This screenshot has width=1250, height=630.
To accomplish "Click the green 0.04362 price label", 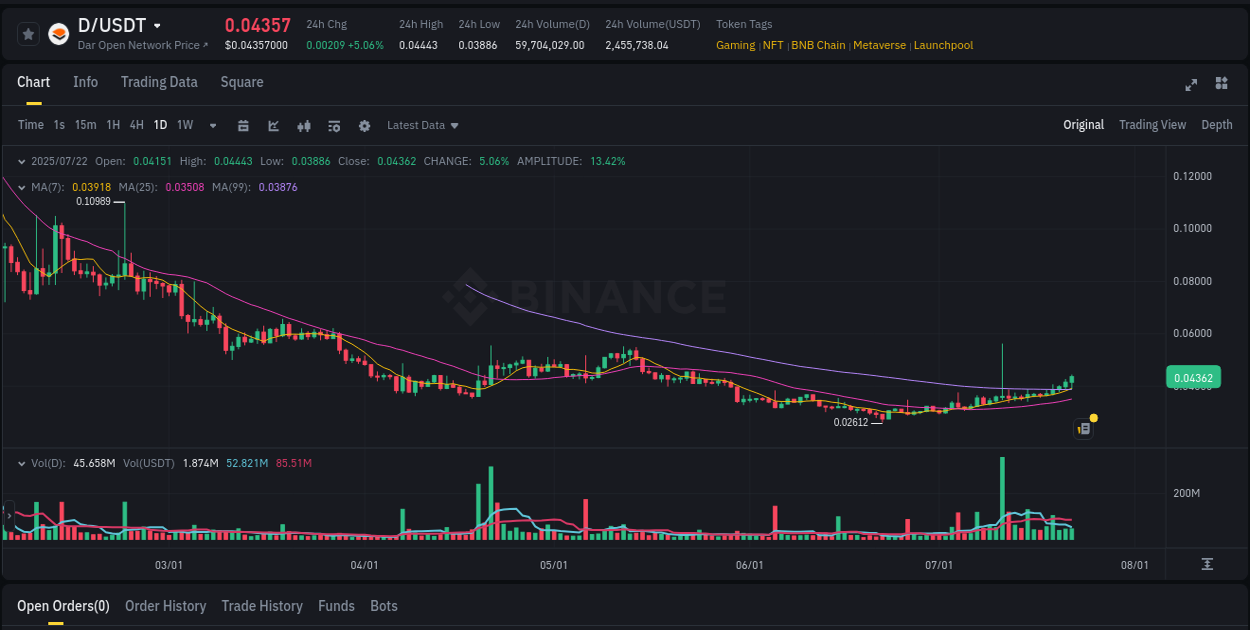I will [x=1192, y=377].
